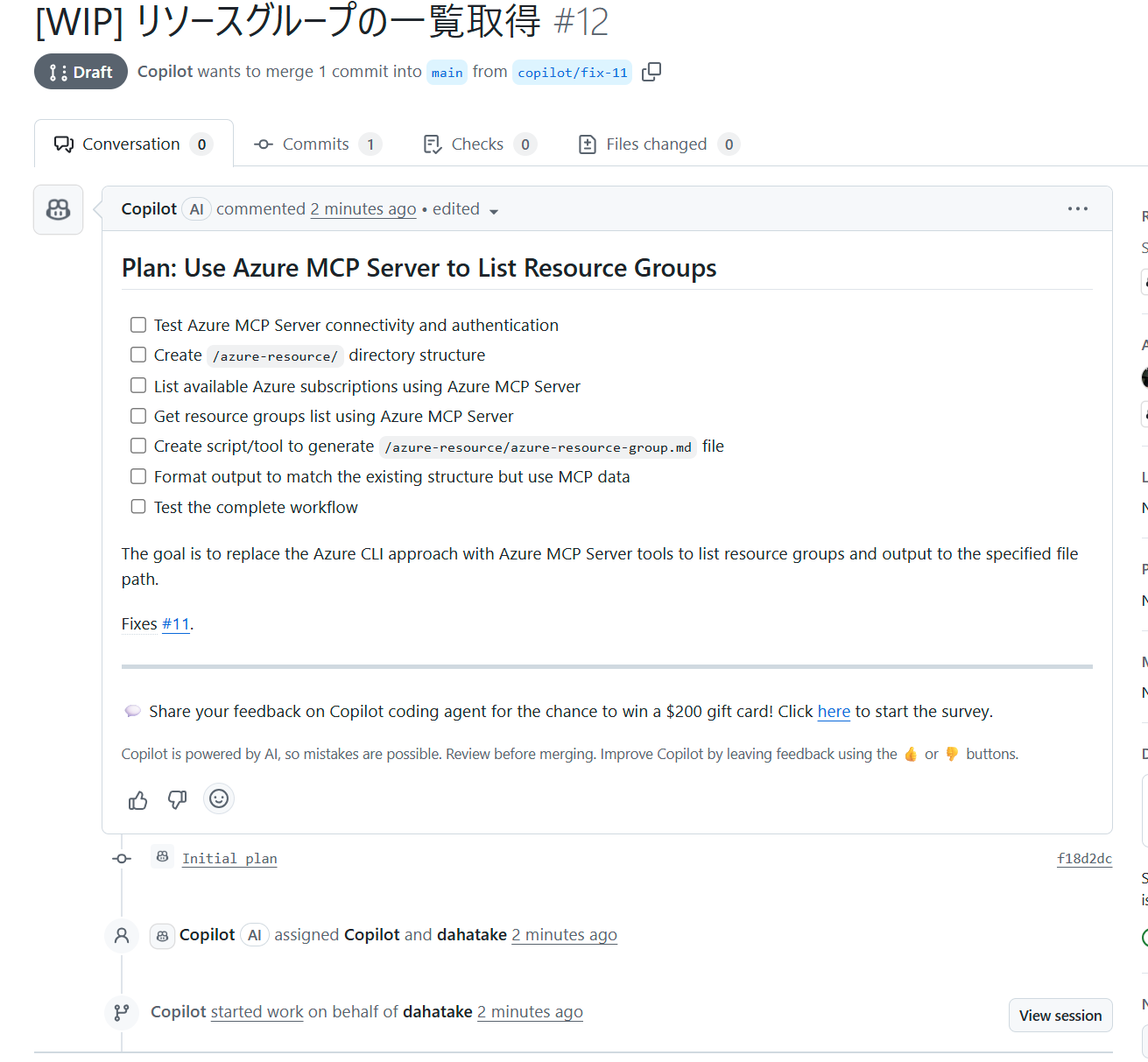The image size is (1148, 1062).
Task: Click the Copilot avatar beside the comment
Action: (57, 209)
